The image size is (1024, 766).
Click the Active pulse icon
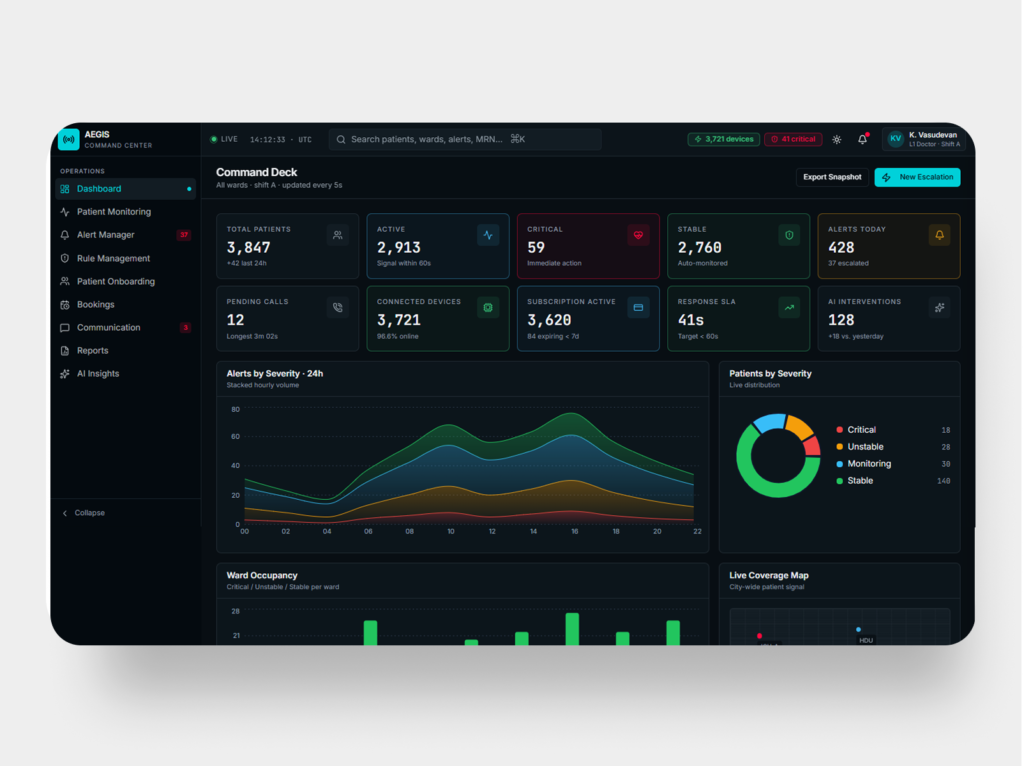click(x=488, y=235)
